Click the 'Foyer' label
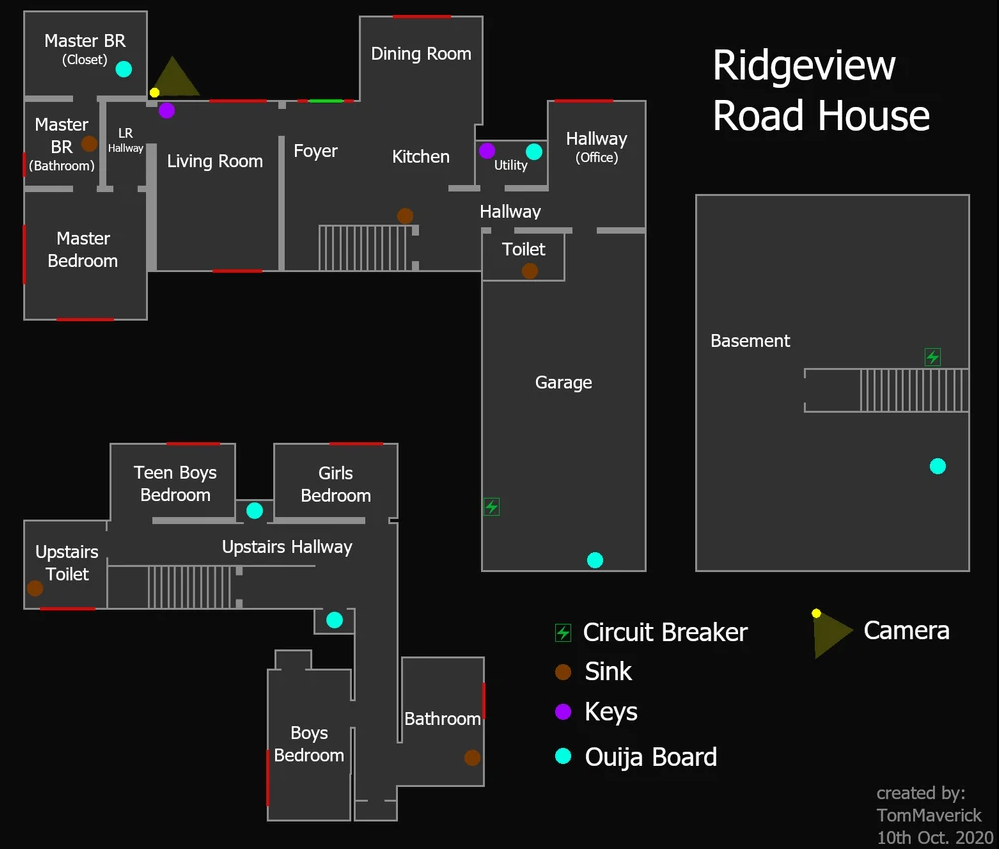Viewport: 999px width, 849px height. [x=315, y=151]
